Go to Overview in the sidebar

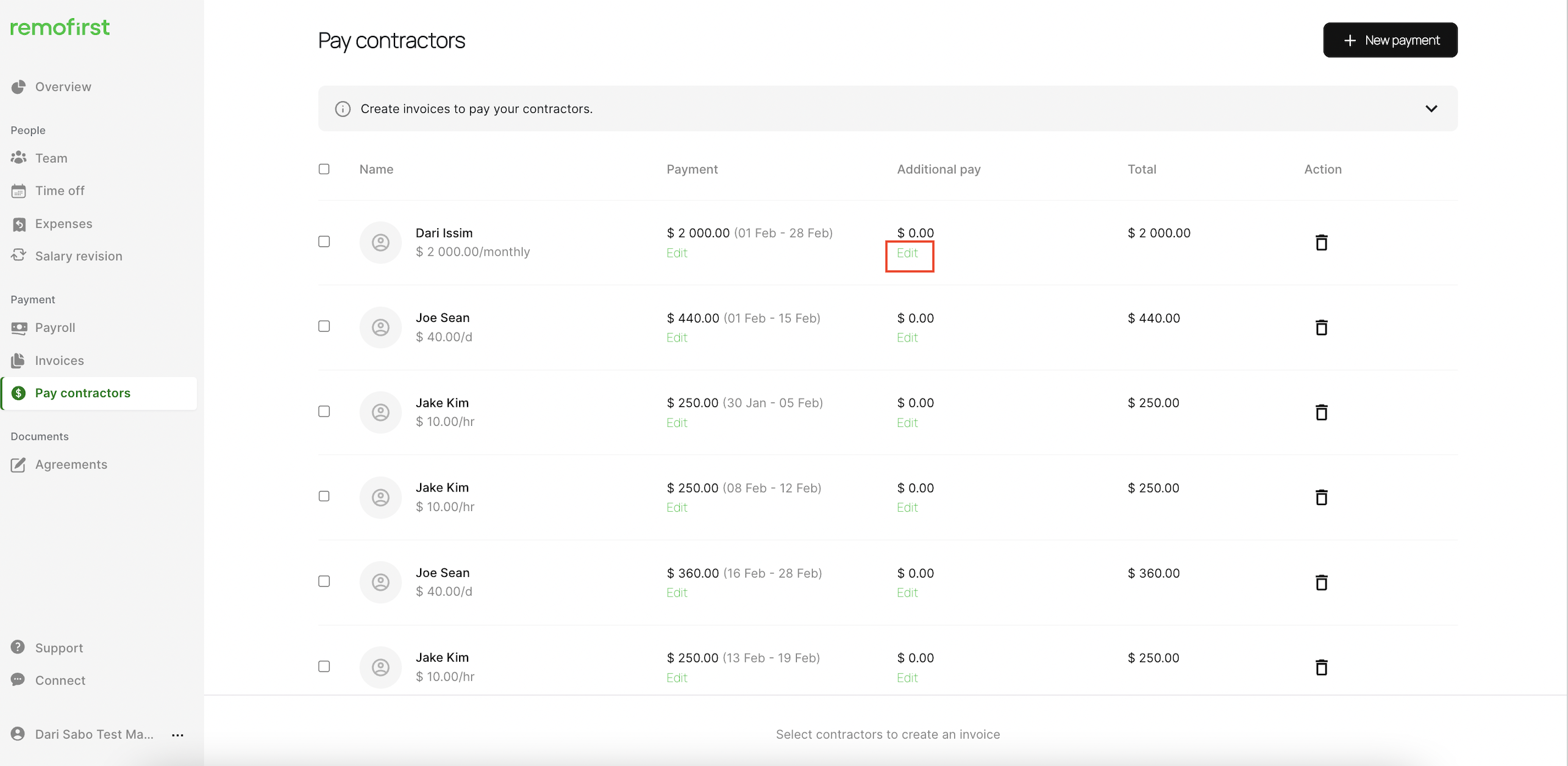tap(63, 87)
